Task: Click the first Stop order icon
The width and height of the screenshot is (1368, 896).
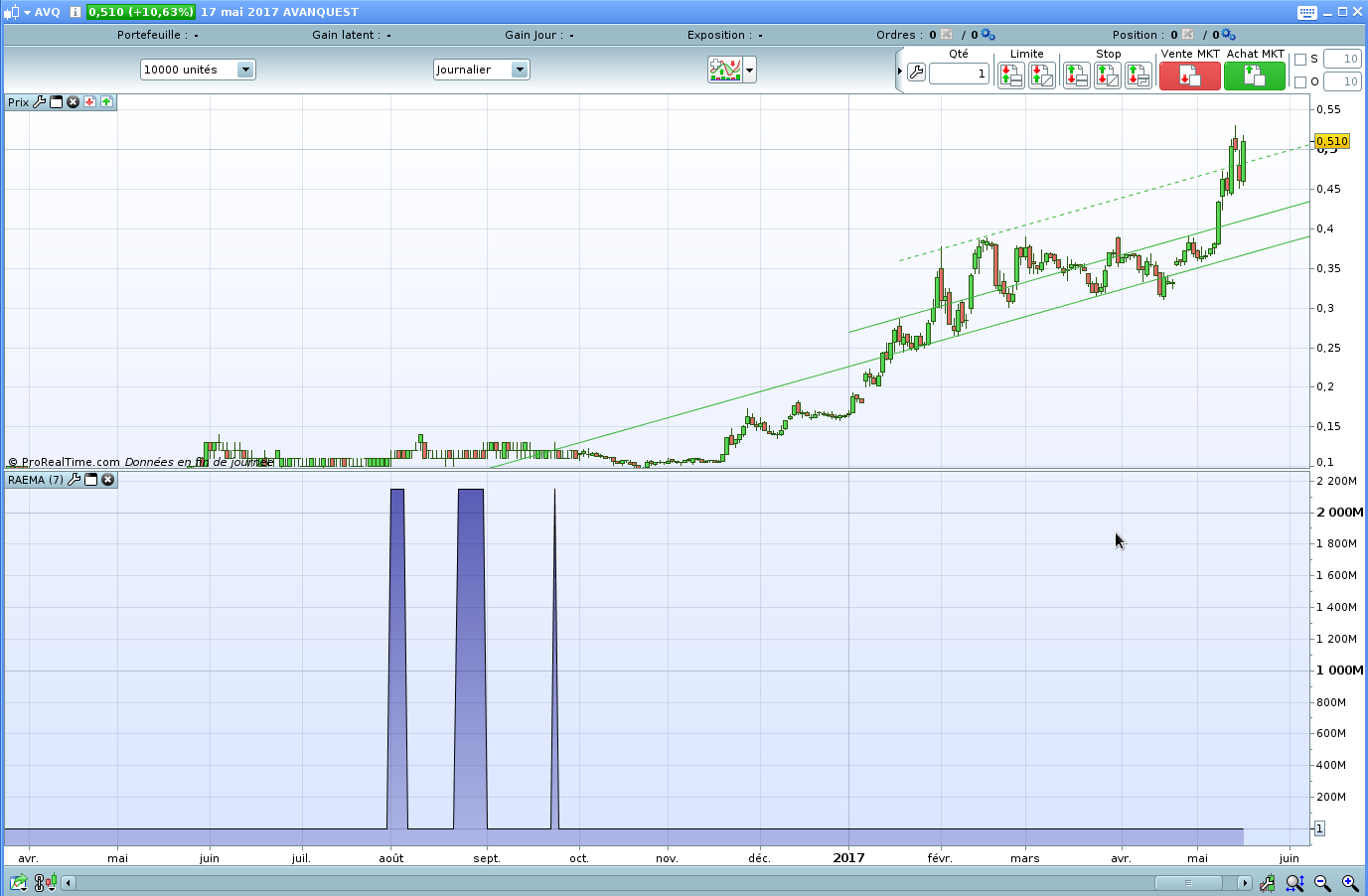Action: tap(1077, 75)
